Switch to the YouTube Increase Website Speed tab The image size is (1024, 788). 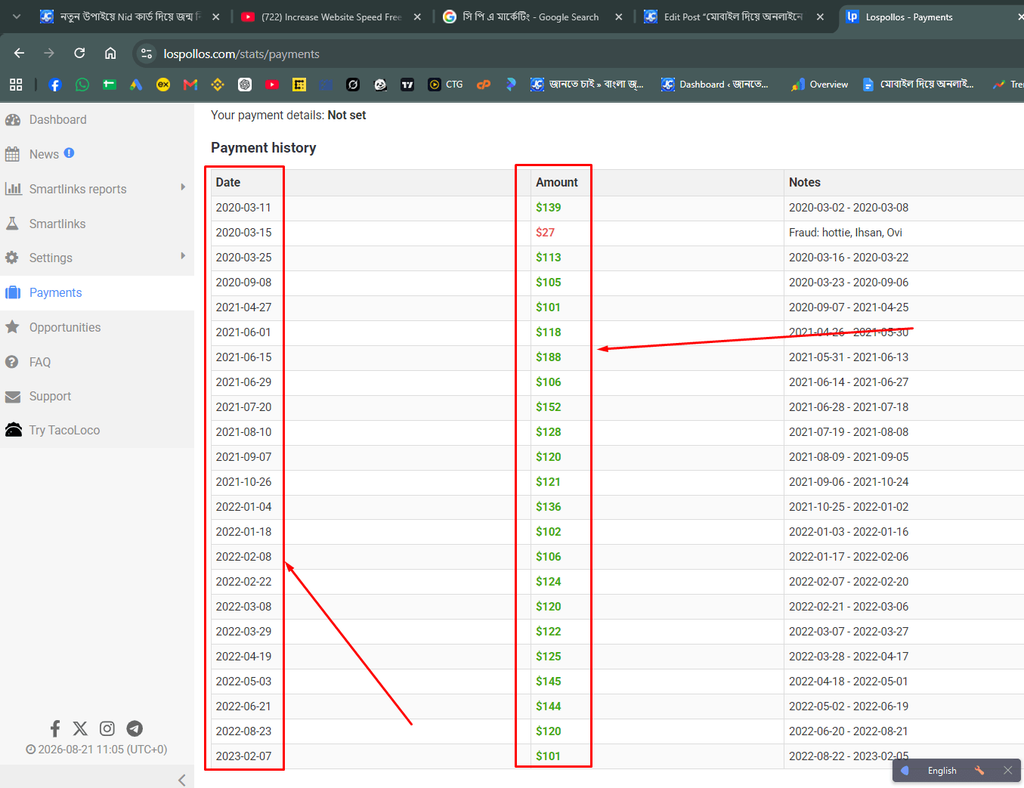coord(330,17)
